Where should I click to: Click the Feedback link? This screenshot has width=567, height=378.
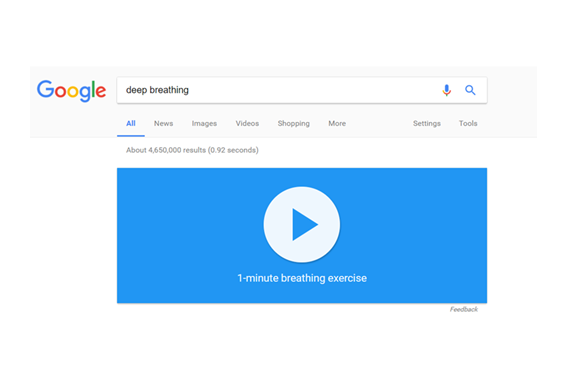click(x=464, y=309)
